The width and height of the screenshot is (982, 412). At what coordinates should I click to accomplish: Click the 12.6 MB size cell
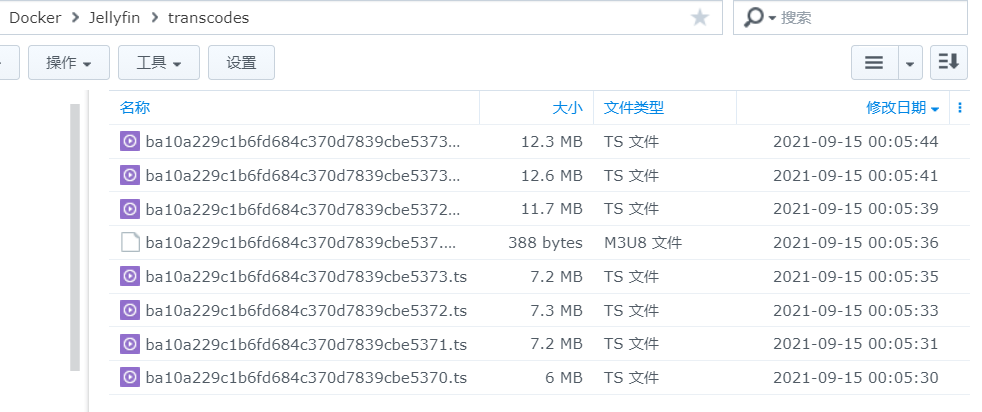(552, 175)
